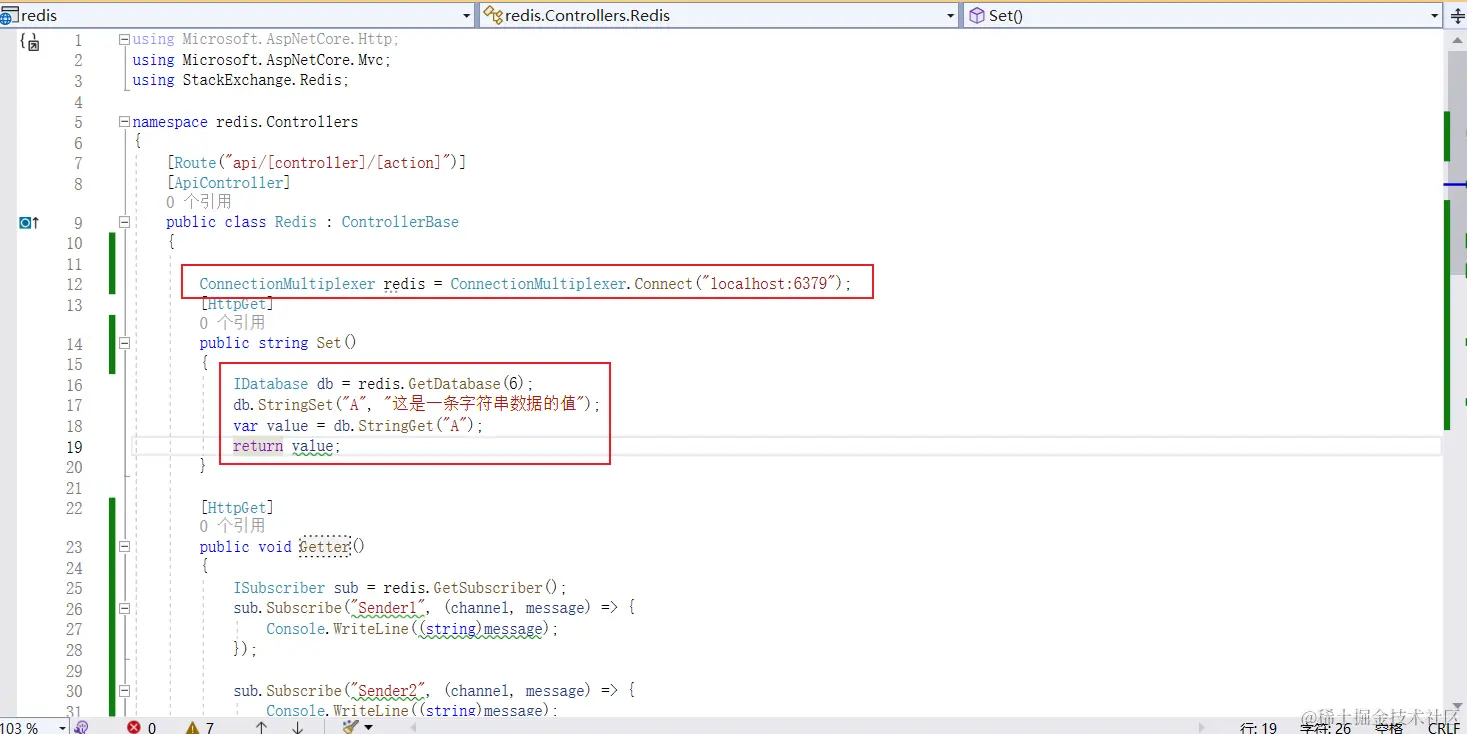This screenshot has height=734, width=1467.
Task: Click the '0 个引用' reference link above Getter()
Action: pos(232,526)
